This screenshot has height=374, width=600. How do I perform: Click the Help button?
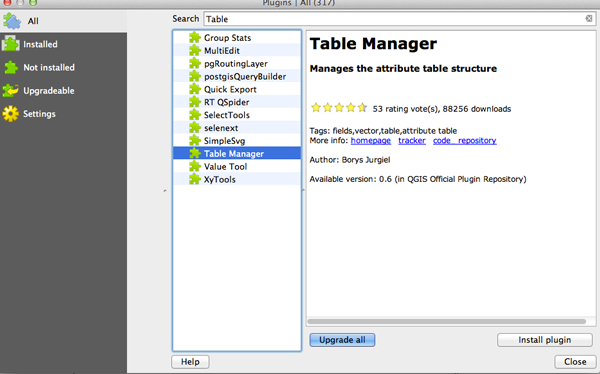tap(190, 362)
